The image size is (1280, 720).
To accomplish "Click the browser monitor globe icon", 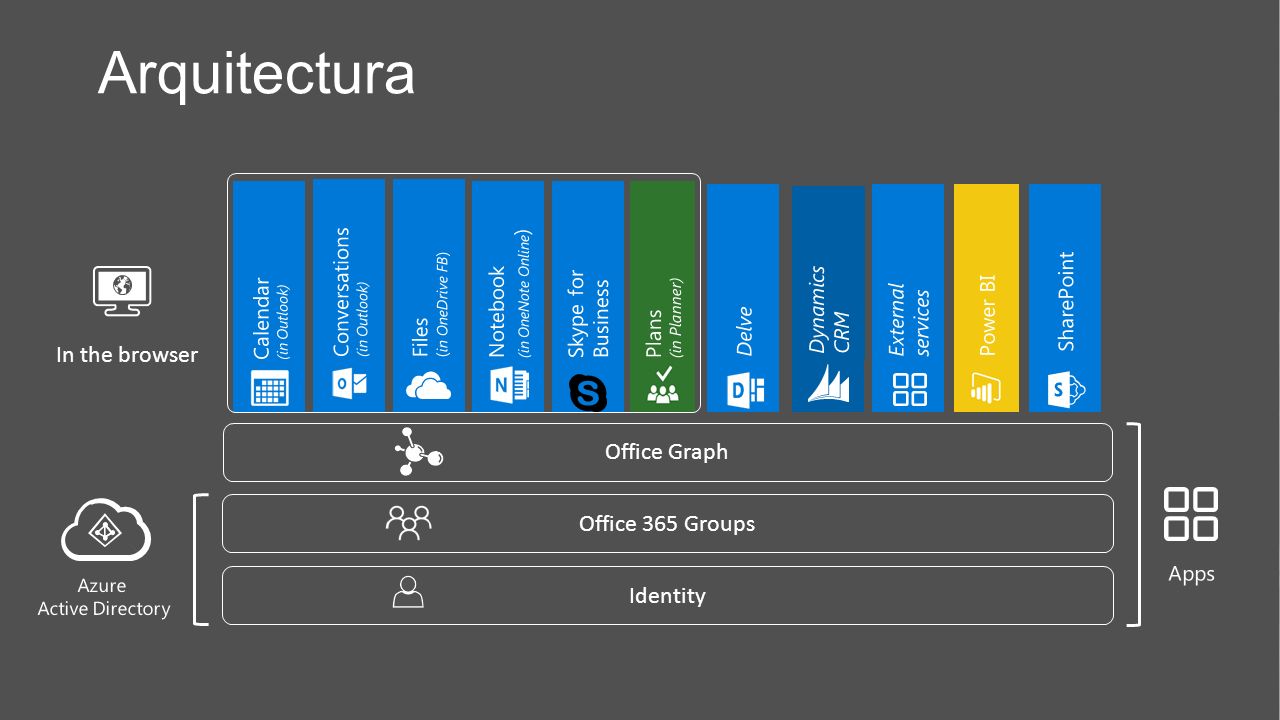I will coord(122,291).
